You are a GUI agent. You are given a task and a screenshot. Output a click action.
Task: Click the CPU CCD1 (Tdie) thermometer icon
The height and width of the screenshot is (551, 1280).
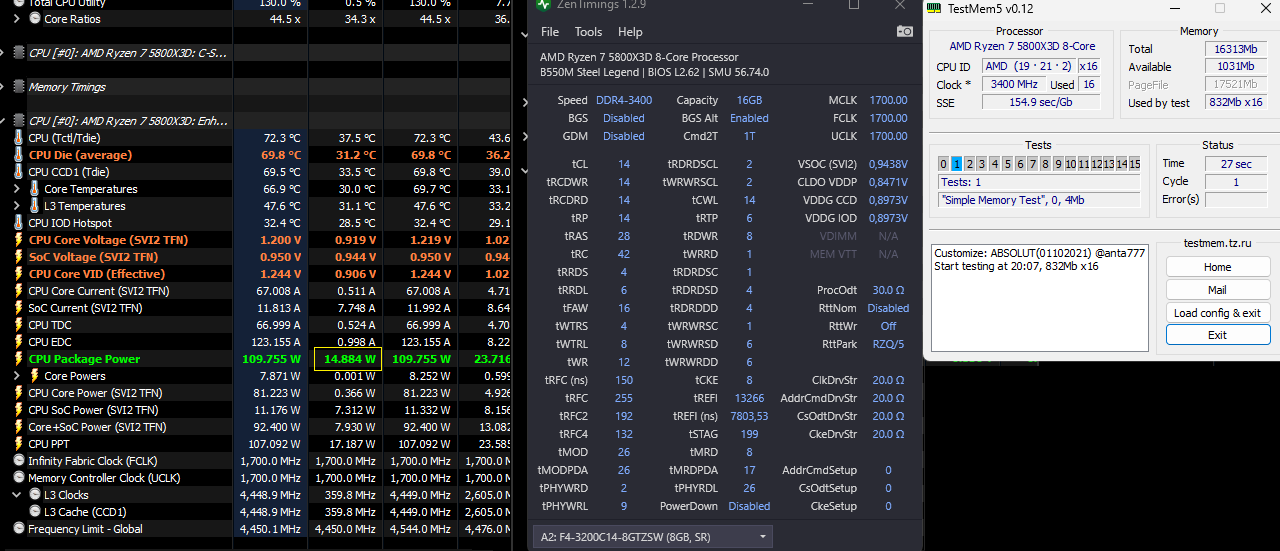tap(18, 172)
